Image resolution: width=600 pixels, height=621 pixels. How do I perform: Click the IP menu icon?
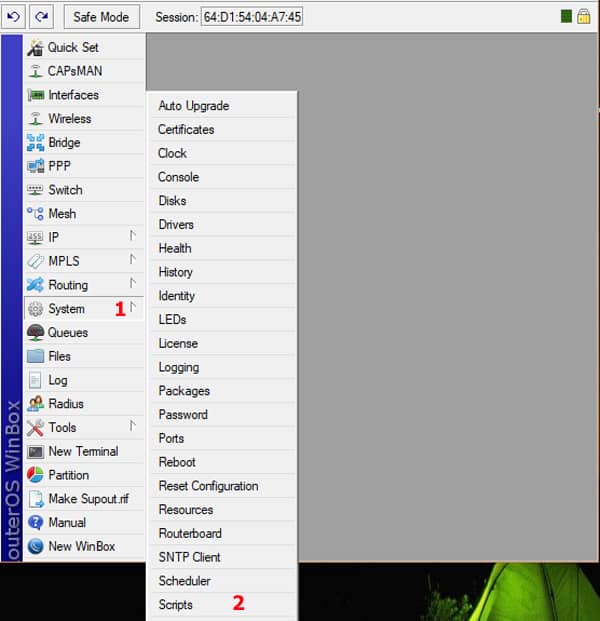35,238
